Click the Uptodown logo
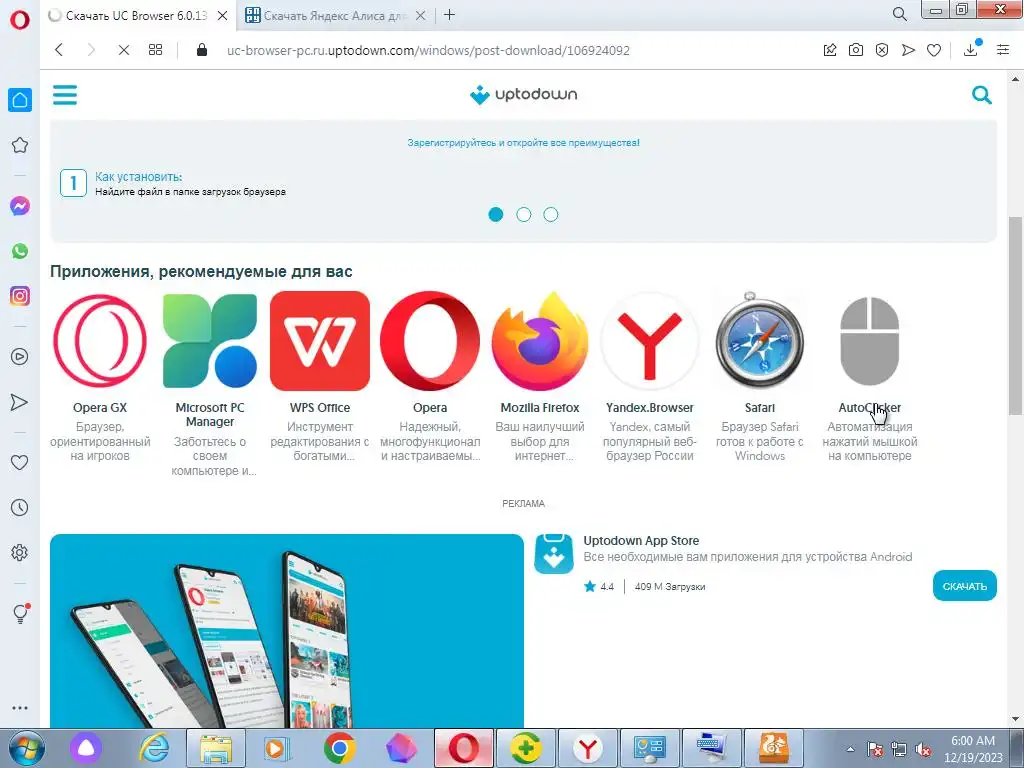Screen dimensions: 1024x768 click(523, 95)
